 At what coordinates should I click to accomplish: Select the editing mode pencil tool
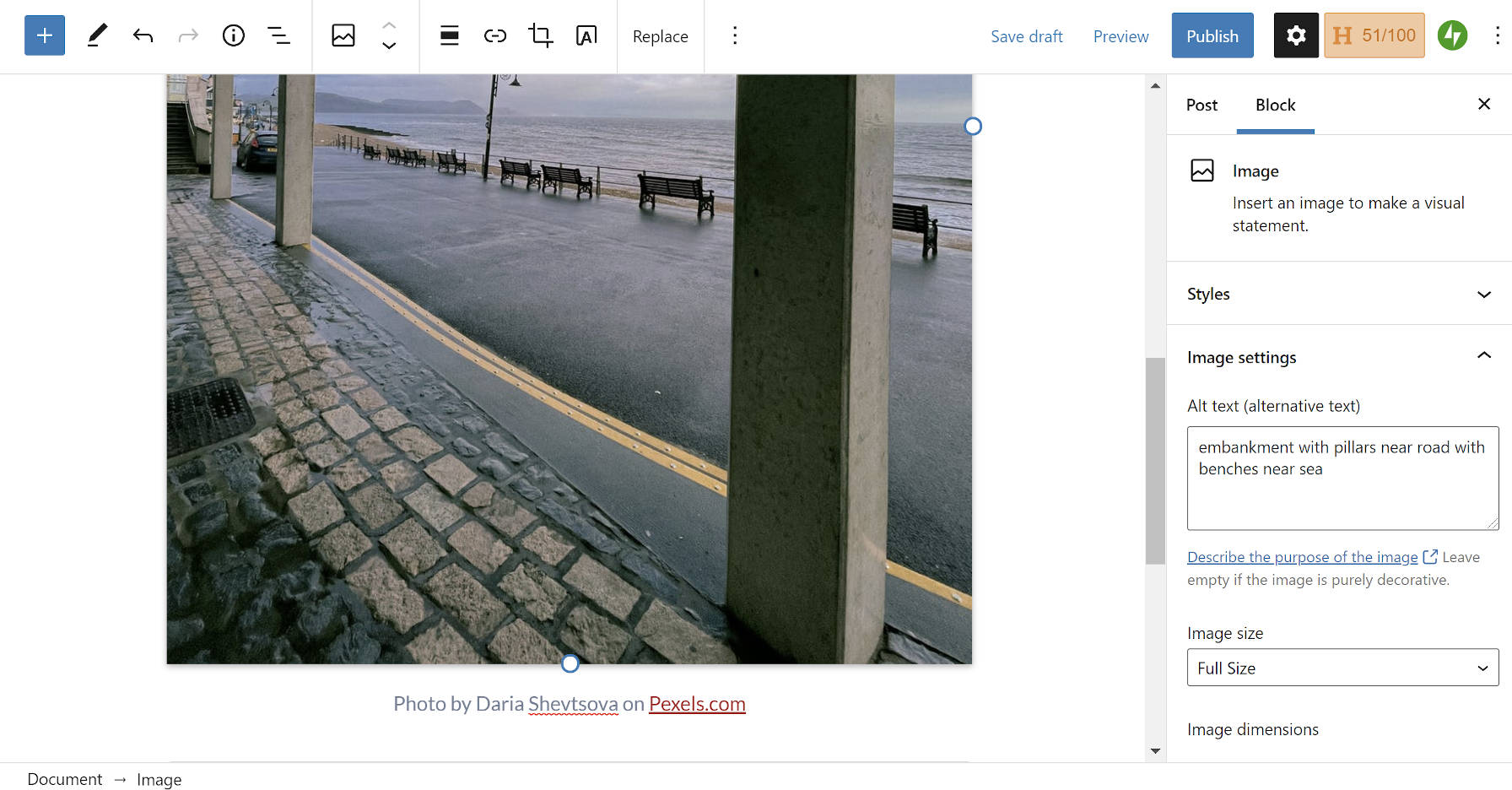[96, 35]
